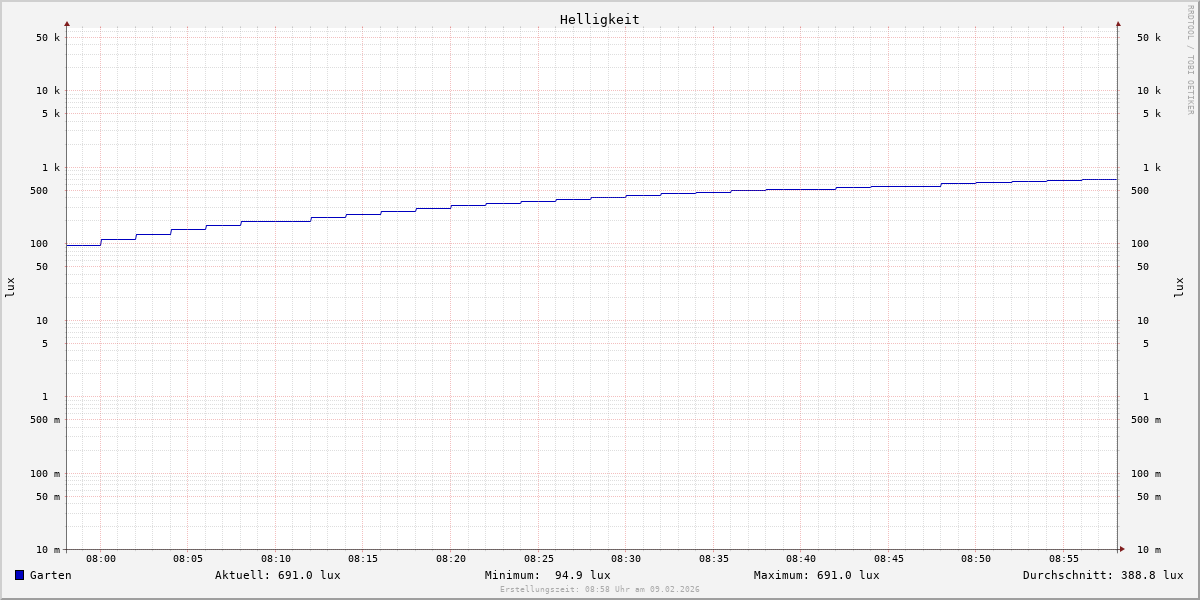This screenshot has height=600, width=1200.
Task: Click the right-side 10 m axis label
Action: click(1148, 550)
